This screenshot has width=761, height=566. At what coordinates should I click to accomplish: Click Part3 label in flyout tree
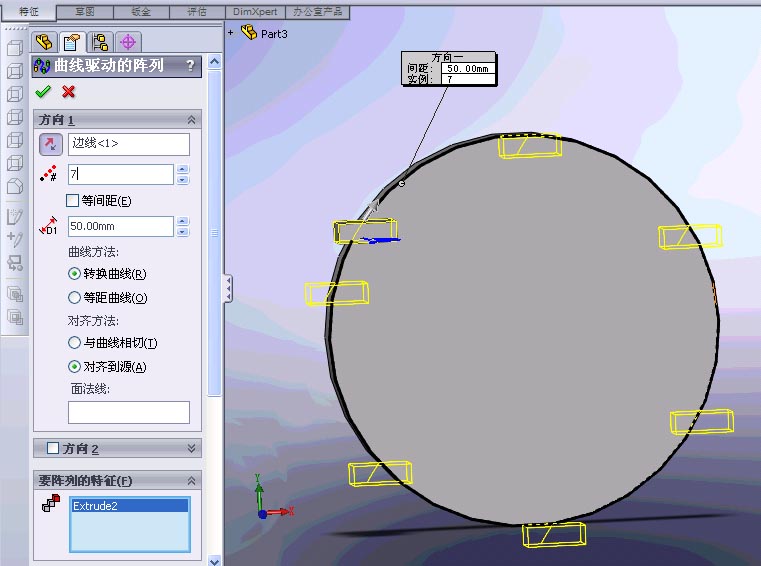click(274, 33)
